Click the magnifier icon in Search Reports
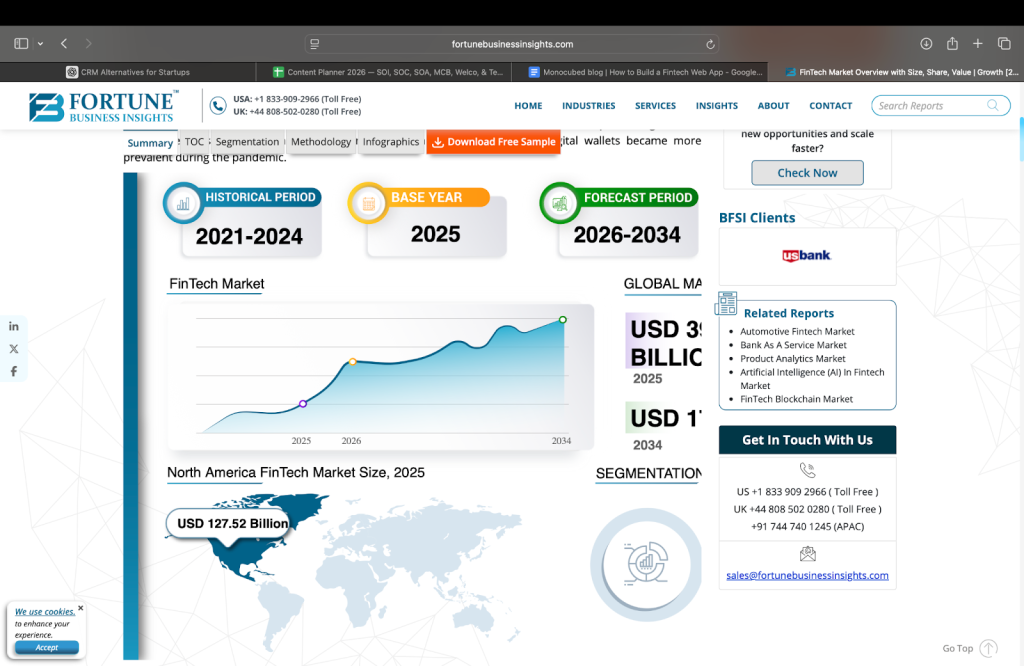The image size is (1024, 666). (x=993, y=105)
